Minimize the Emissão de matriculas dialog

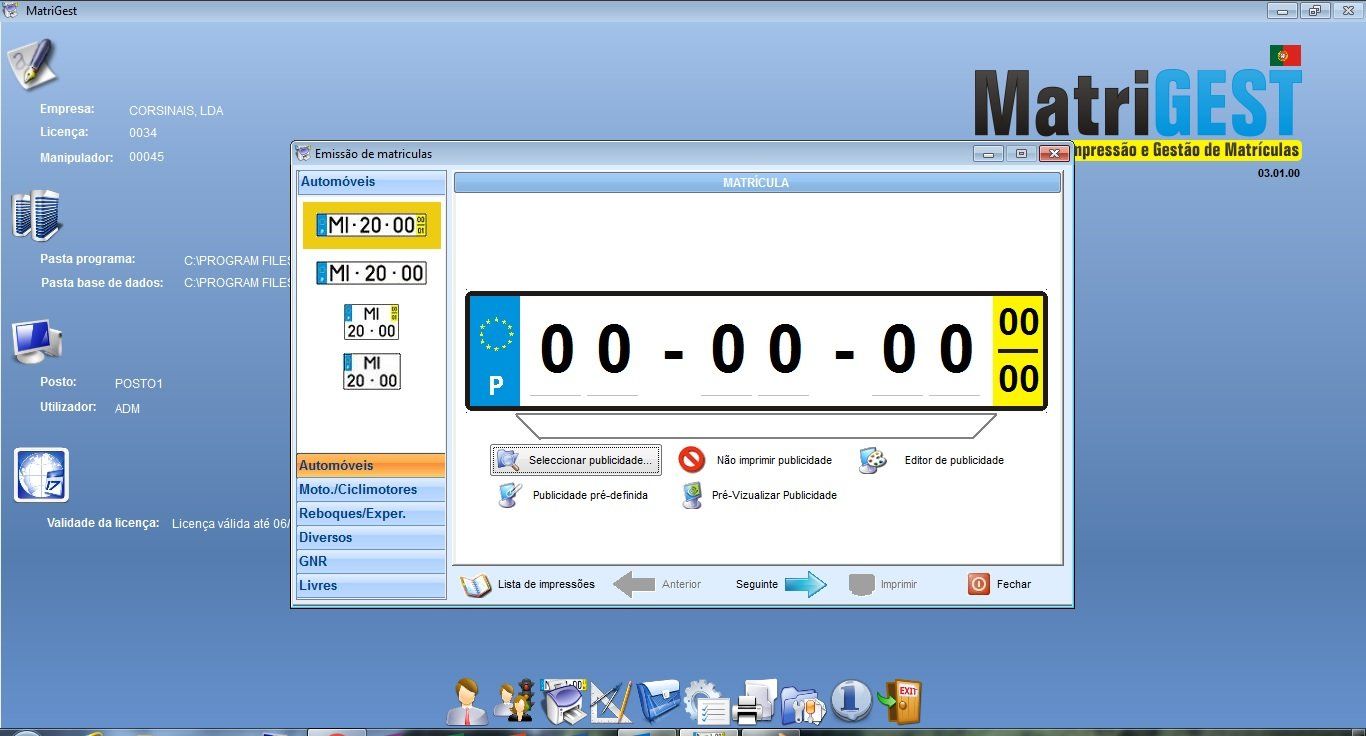(988, 154)
